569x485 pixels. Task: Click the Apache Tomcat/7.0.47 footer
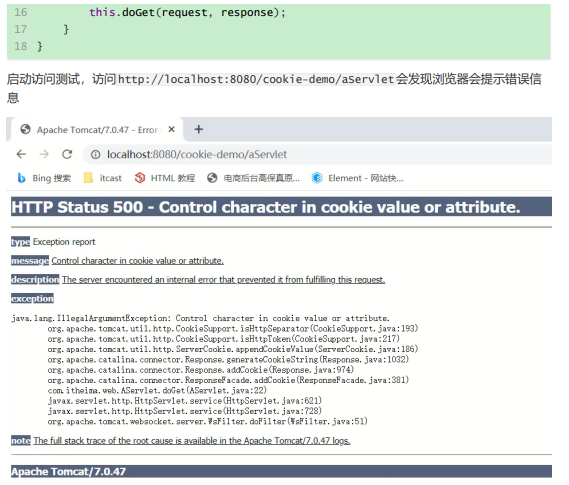point(69,472)
